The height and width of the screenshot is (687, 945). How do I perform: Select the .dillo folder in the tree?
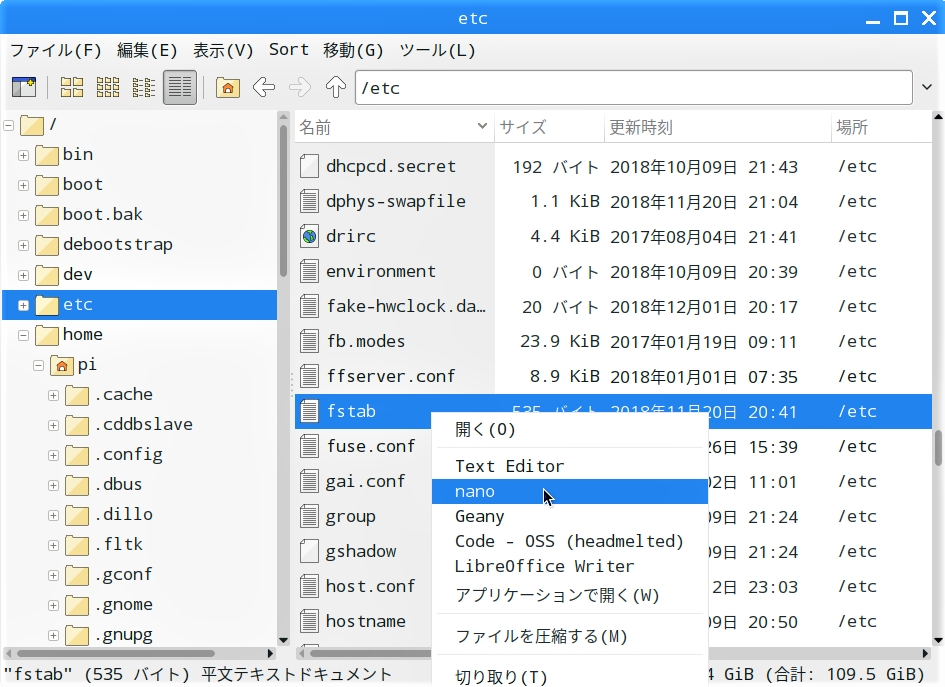124,514
